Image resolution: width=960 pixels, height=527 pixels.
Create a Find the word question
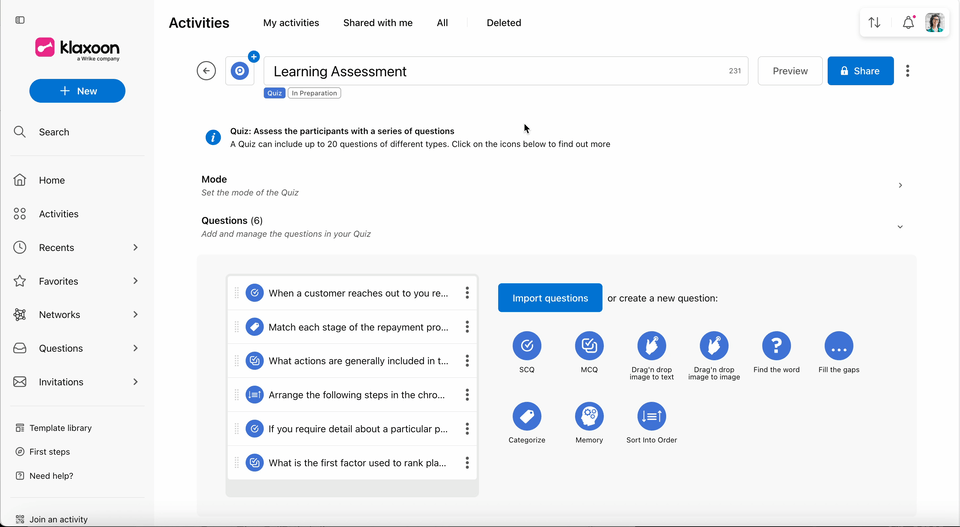pyautogui.click(x=776, y=346)
